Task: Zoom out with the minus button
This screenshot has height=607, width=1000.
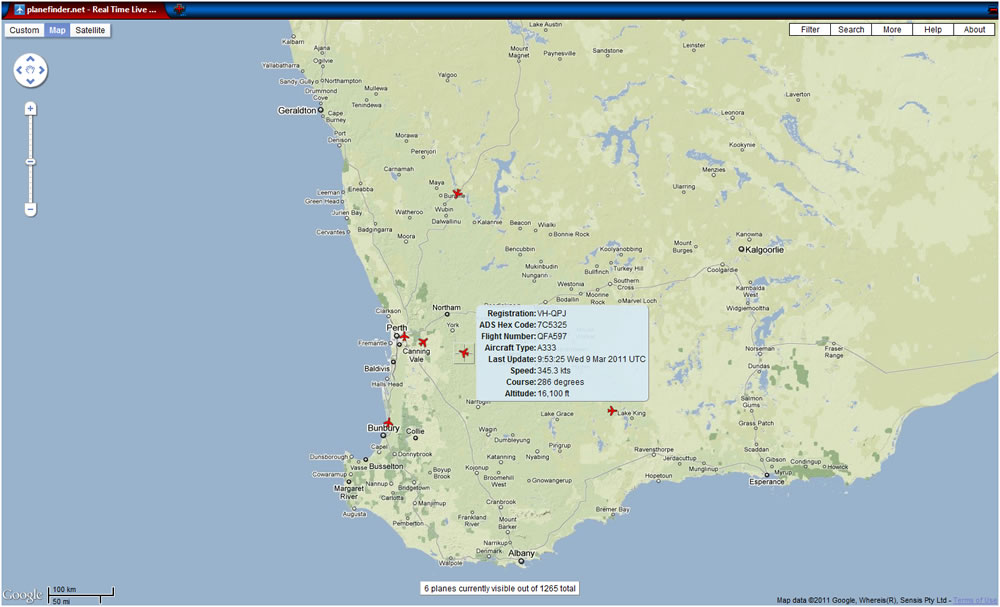Action: (30, 209)
